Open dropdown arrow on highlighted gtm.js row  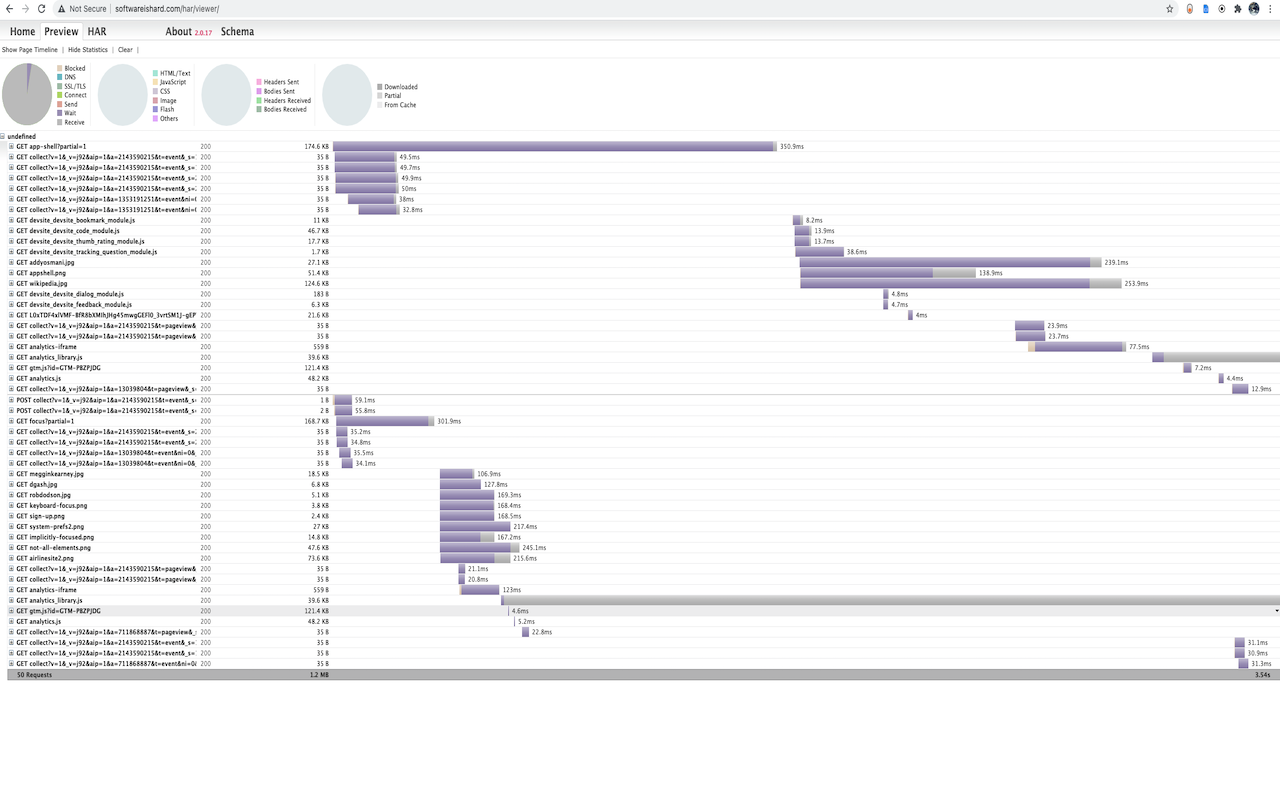click(1276, 610)
